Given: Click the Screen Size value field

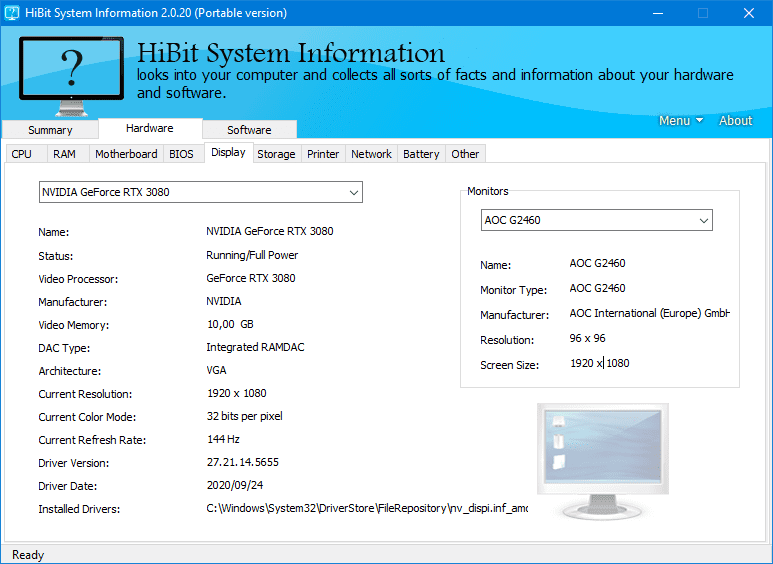Looking at the screenshot, I should click(600, 363).
